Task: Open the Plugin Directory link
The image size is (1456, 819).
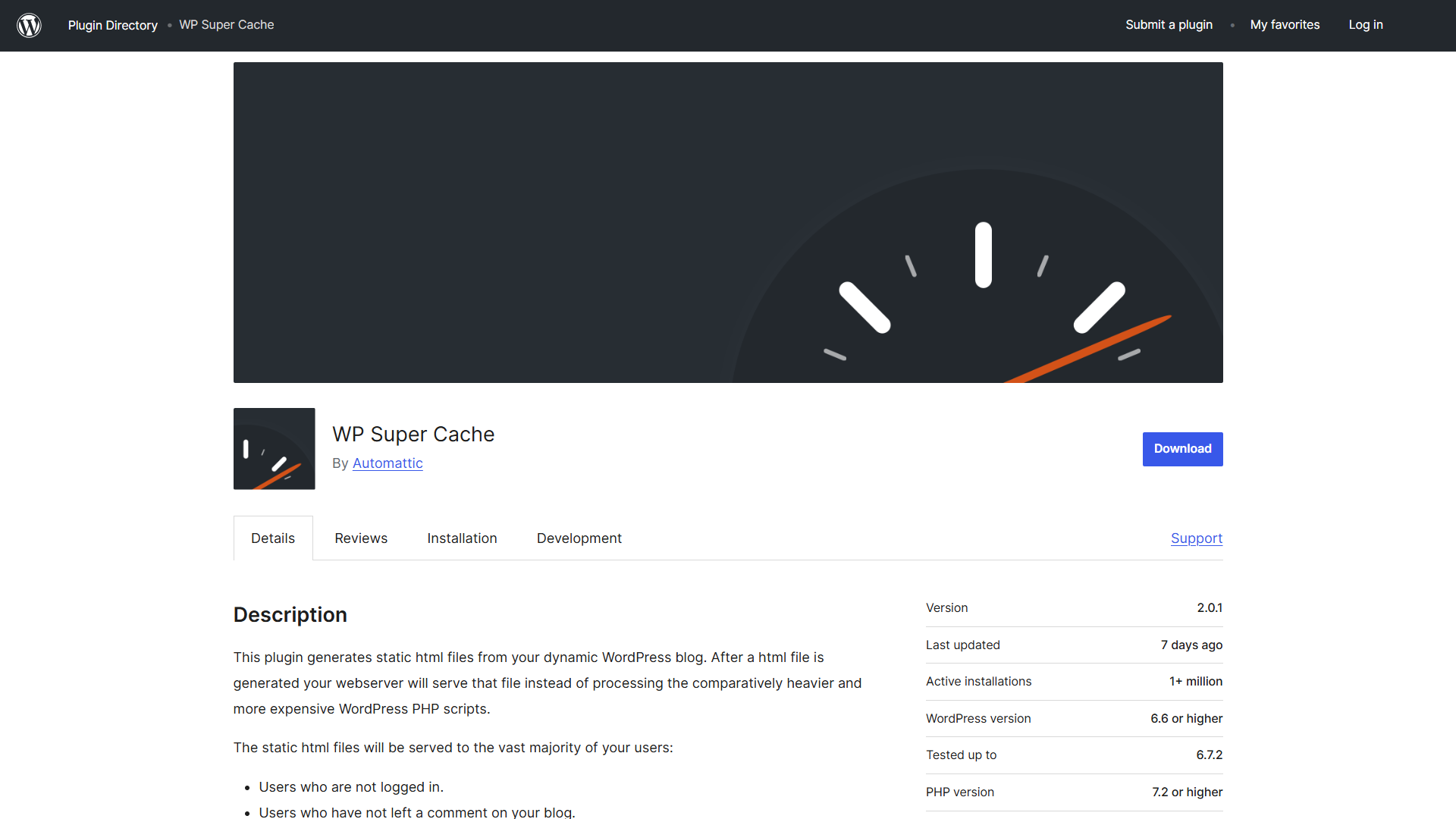Action: (113, 25)
